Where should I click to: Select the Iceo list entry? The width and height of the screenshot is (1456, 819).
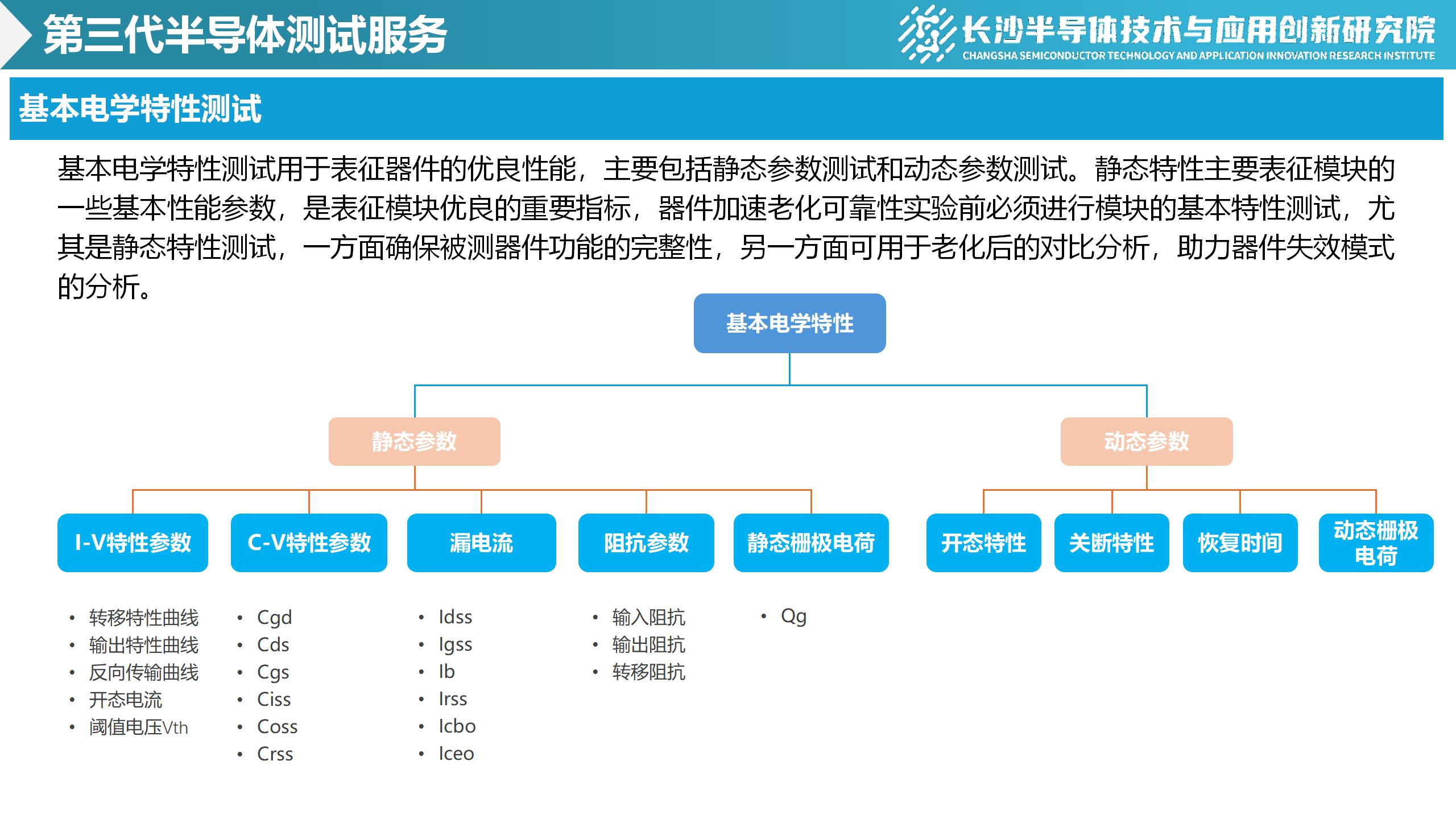click(456, 753)
